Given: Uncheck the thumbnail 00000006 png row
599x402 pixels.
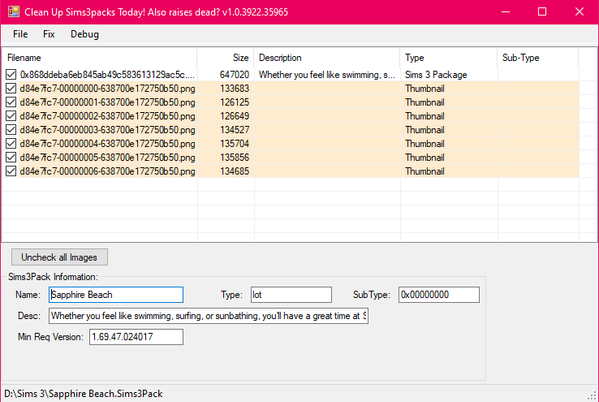Looking at the screenshot, I should pyautogui.click(x=11, y=171).
